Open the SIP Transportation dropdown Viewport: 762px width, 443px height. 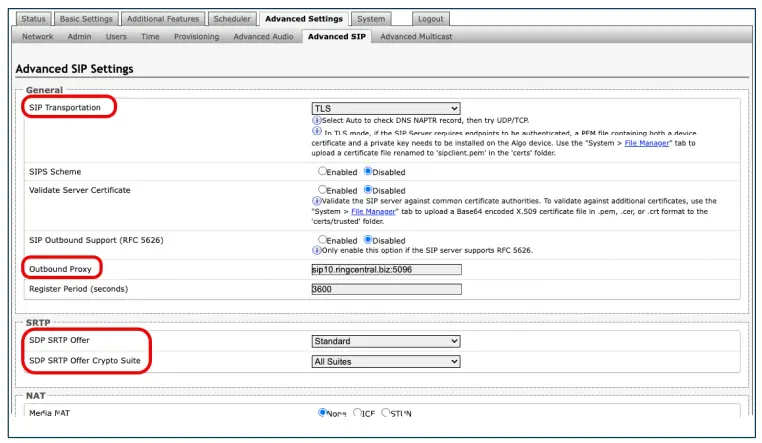[x=386, y=108]
